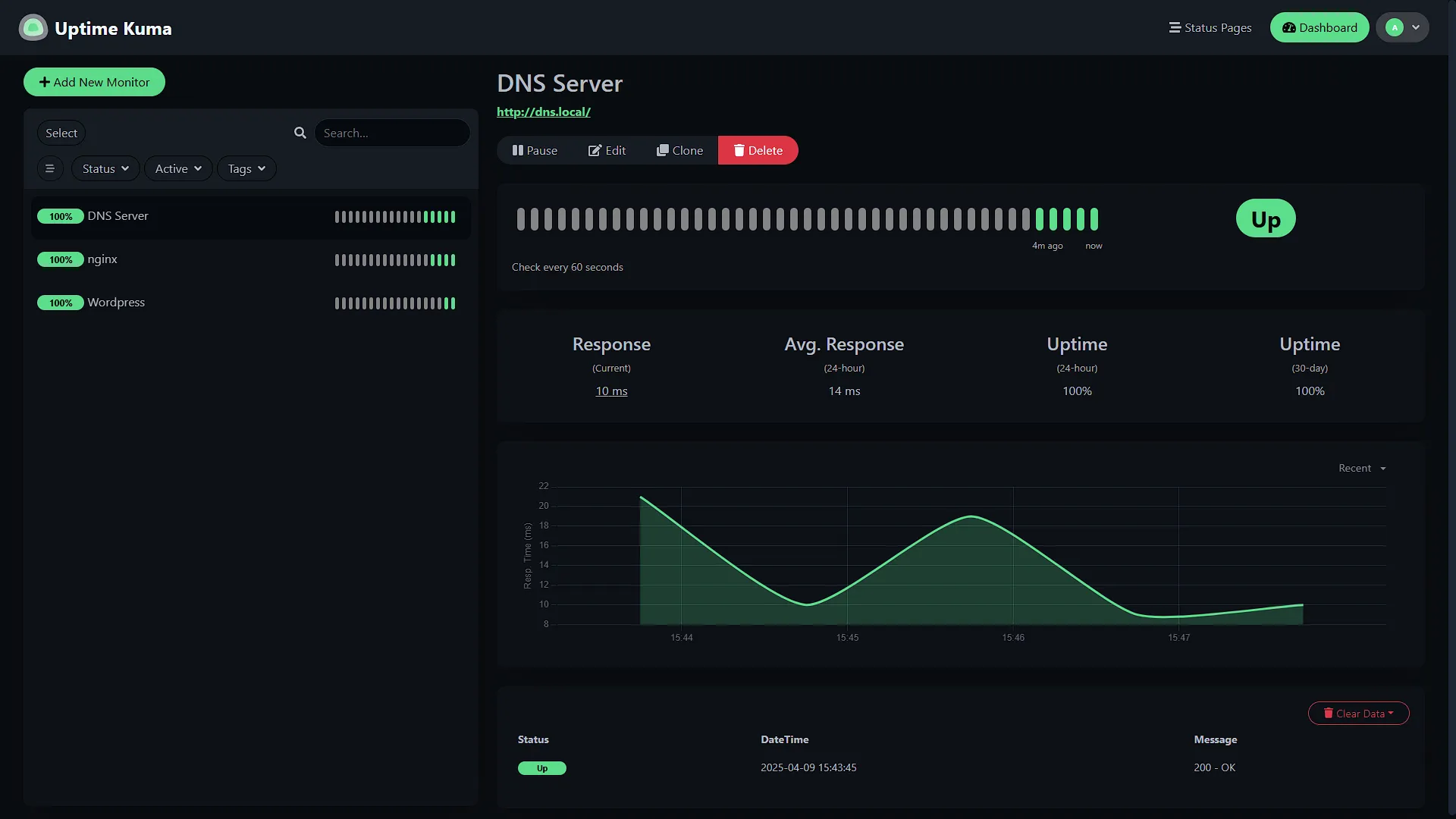Open Status Pages

1210,27
